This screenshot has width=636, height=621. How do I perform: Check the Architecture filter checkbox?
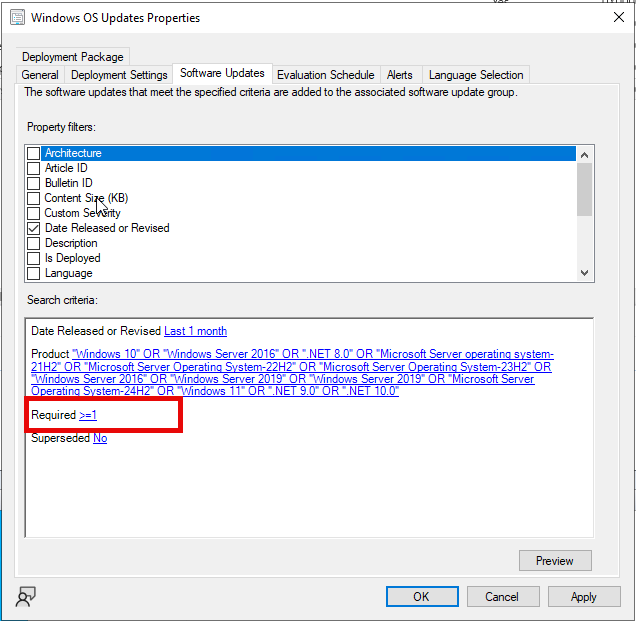click(34, 153)
